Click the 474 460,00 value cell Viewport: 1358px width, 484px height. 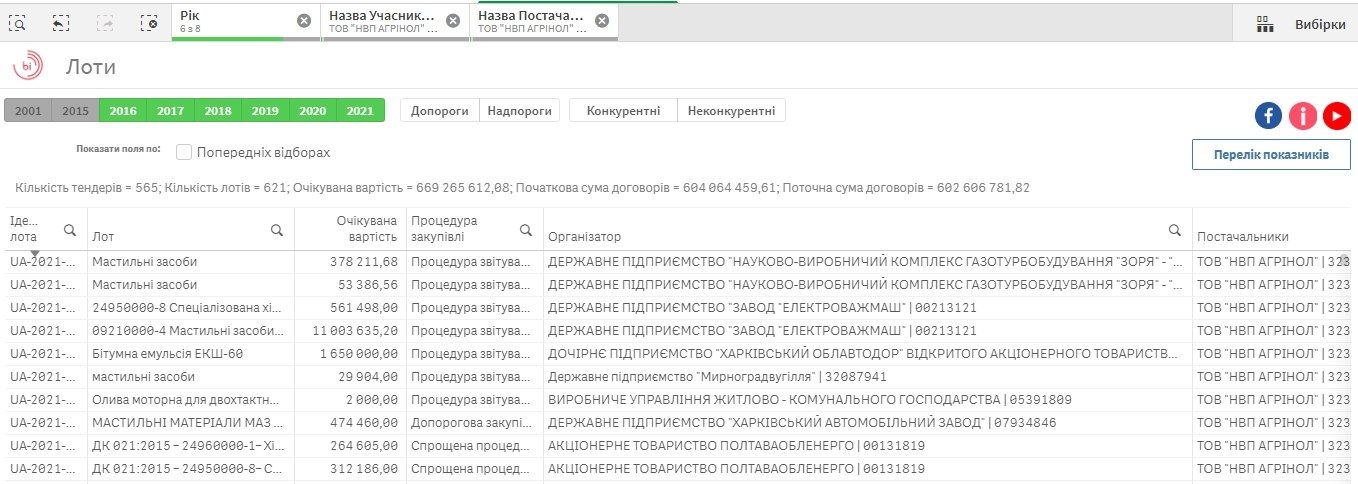[x=350, y=423]
